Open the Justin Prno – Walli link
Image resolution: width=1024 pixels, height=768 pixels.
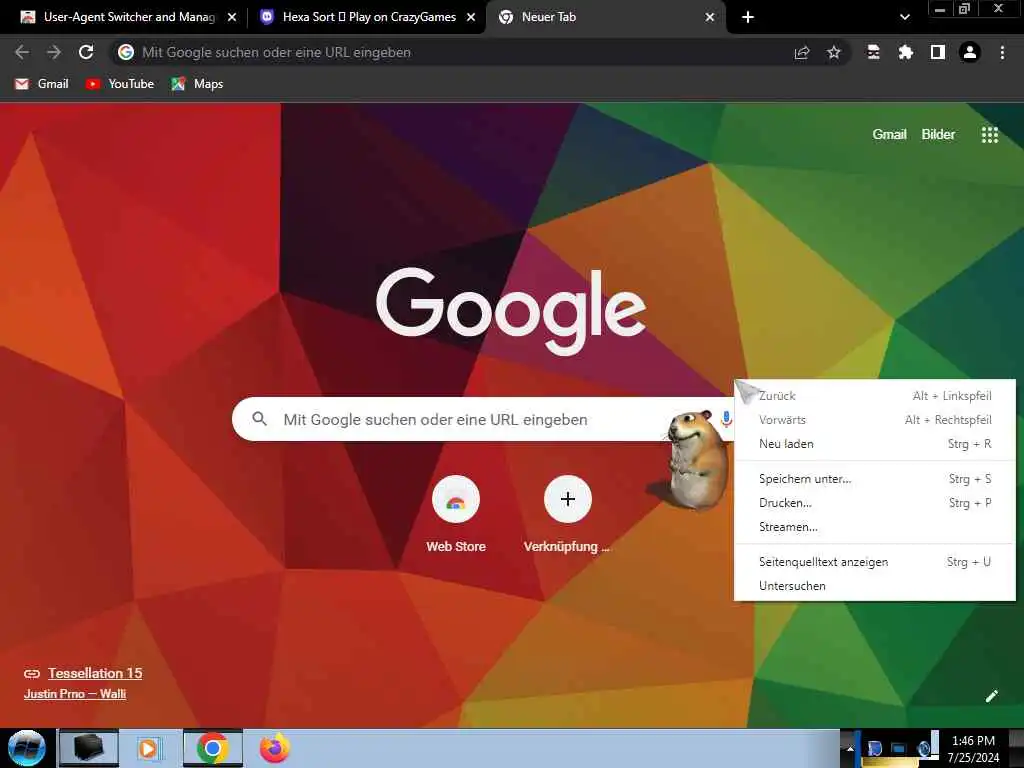point(75,694)
